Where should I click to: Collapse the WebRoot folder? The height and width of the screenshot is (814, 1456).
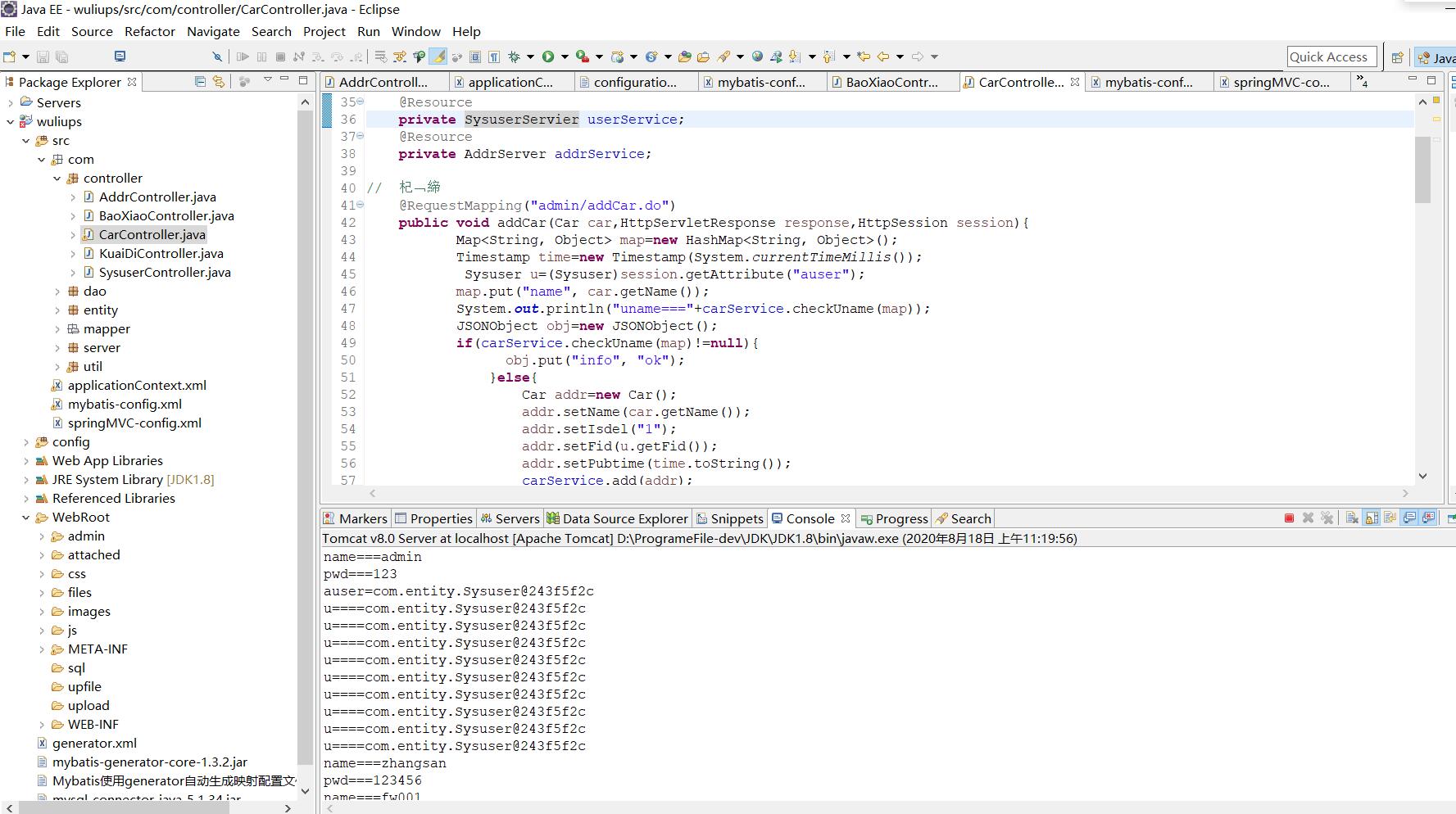coord(26,518)
